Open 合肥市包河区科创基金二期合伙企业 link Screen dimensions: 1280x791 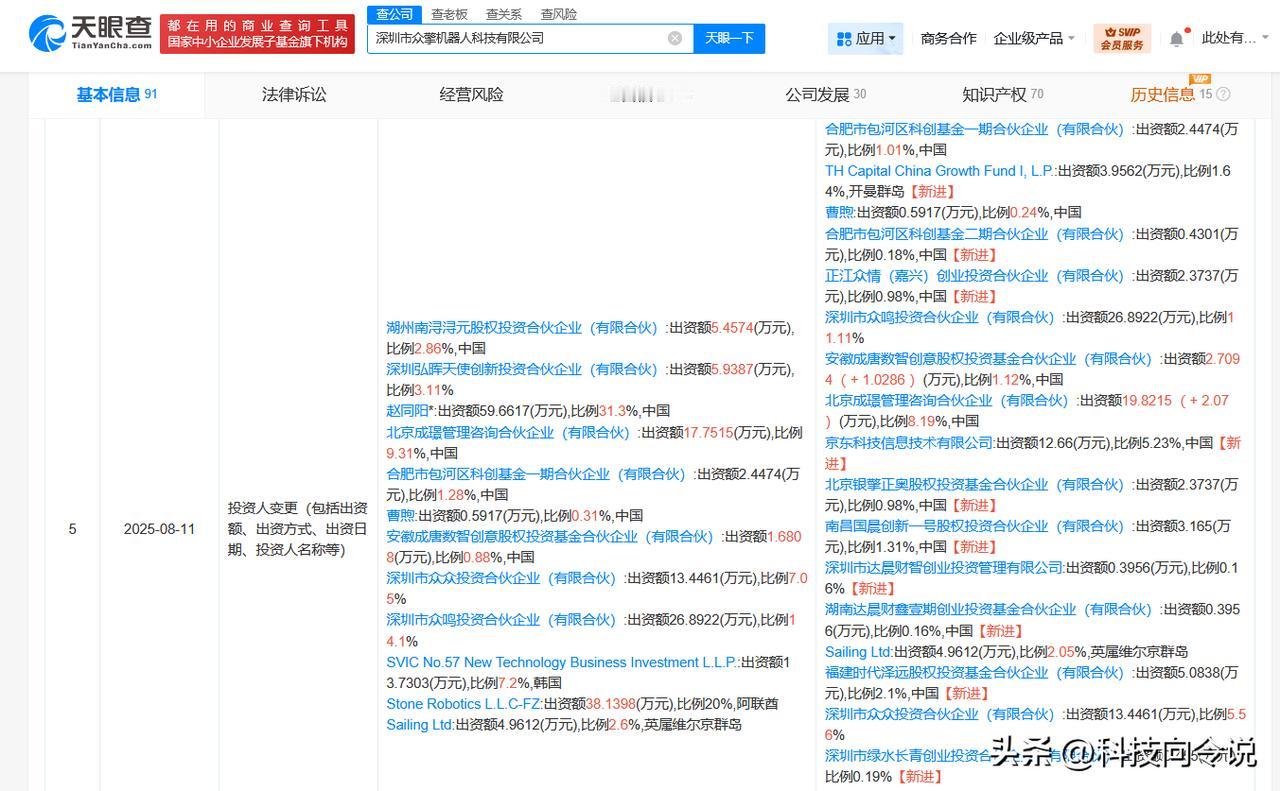click(975, 233)
